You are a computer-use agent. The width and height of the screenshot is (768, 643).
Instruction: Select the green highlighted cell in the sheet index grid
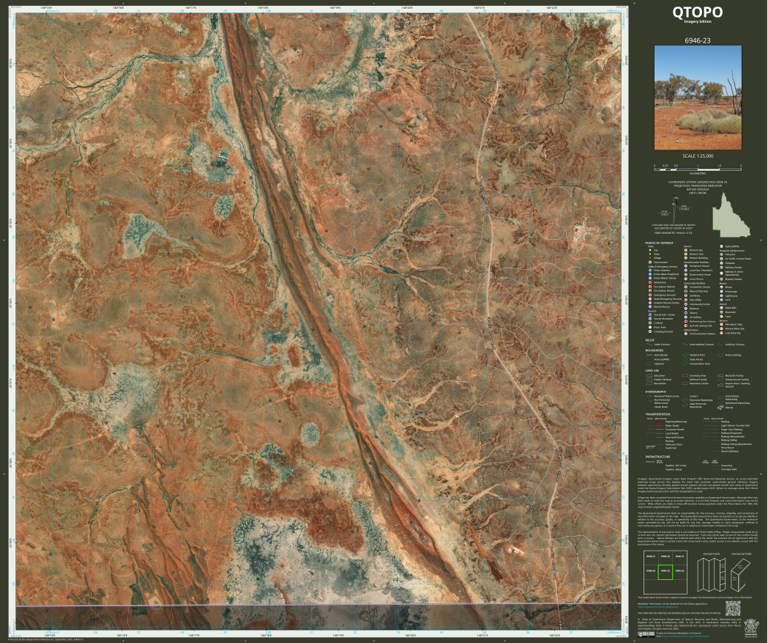pyautogui.click(x=665, y=571)
